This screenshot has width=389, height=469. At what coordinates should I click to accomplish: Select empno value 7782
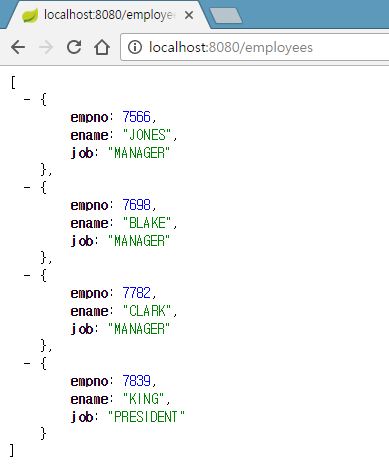(137, 293)
